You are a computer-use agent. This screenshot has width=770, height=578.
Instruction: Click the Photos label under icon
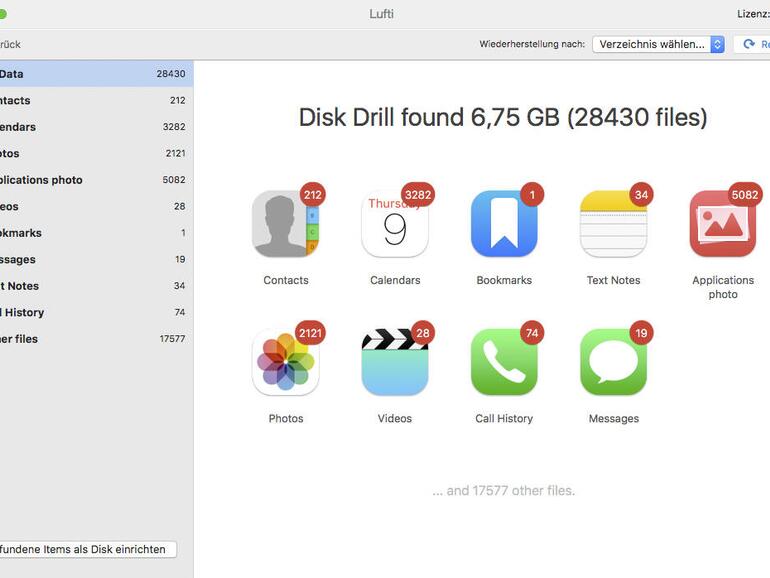tap(286, 418)
